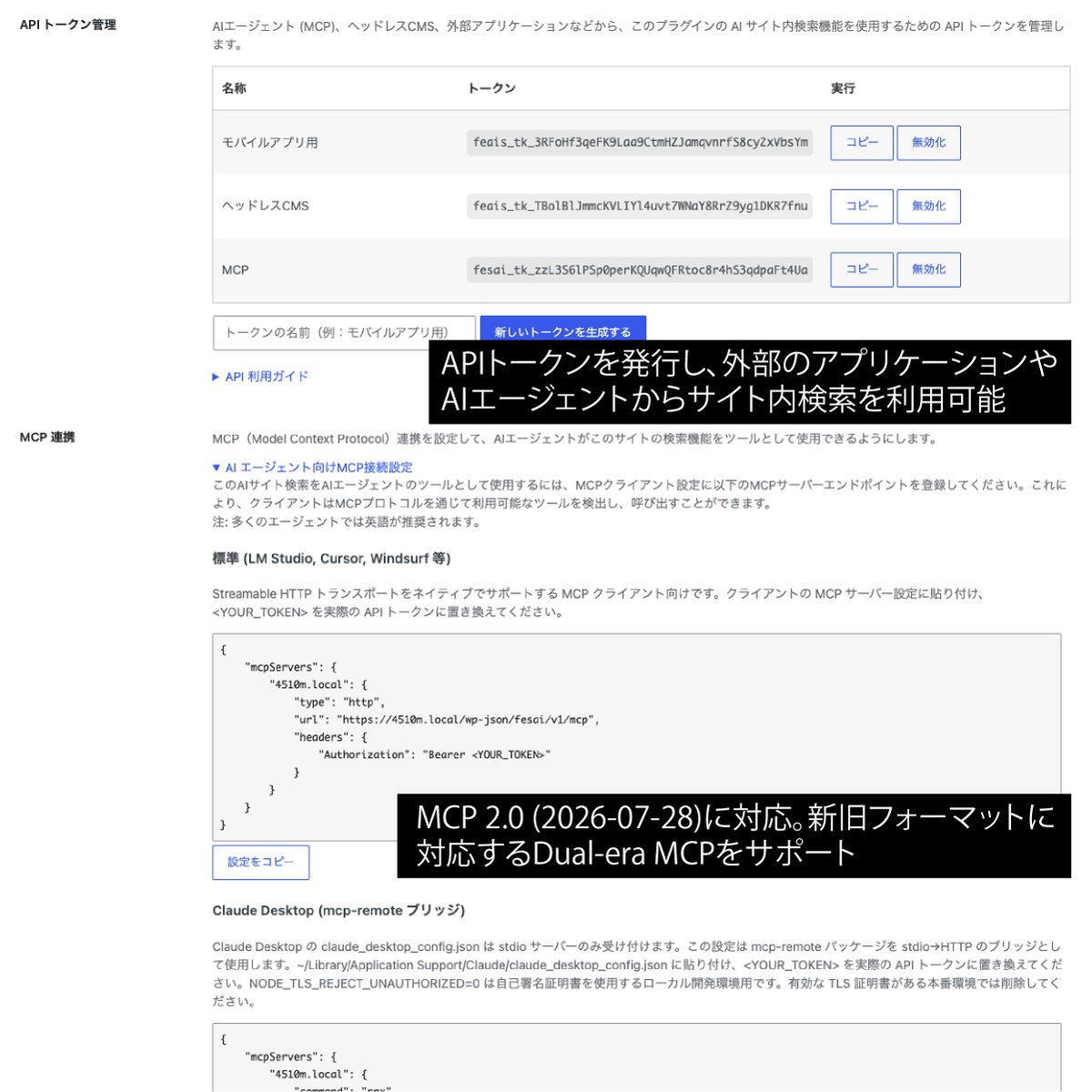The width and height of the screenshot is (1092, 1092).
Task: Click the トークン column header
Action: coord(491,88)
